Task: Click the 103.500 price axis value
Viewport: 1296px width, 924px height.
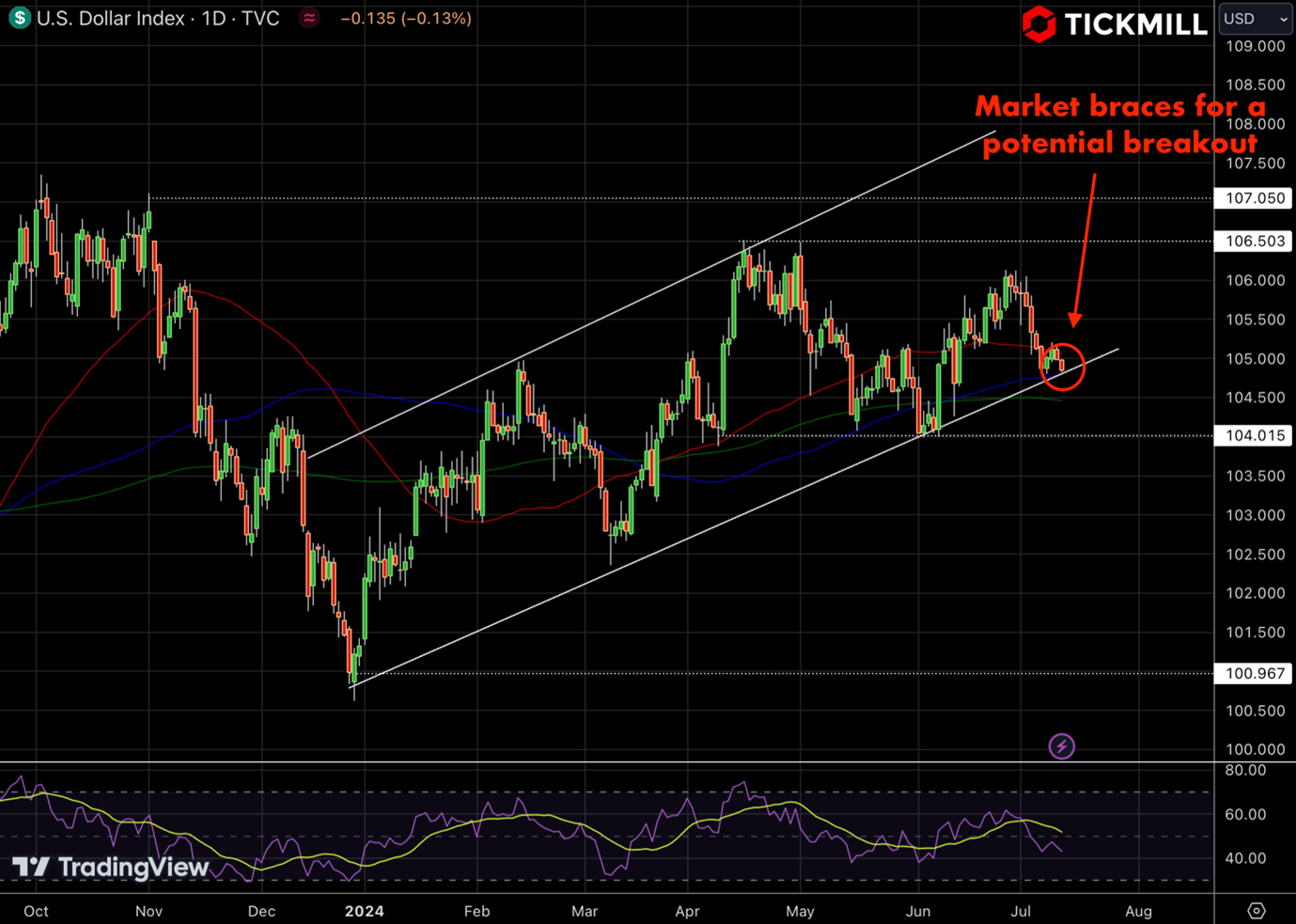Action: tap(1255, 476)
